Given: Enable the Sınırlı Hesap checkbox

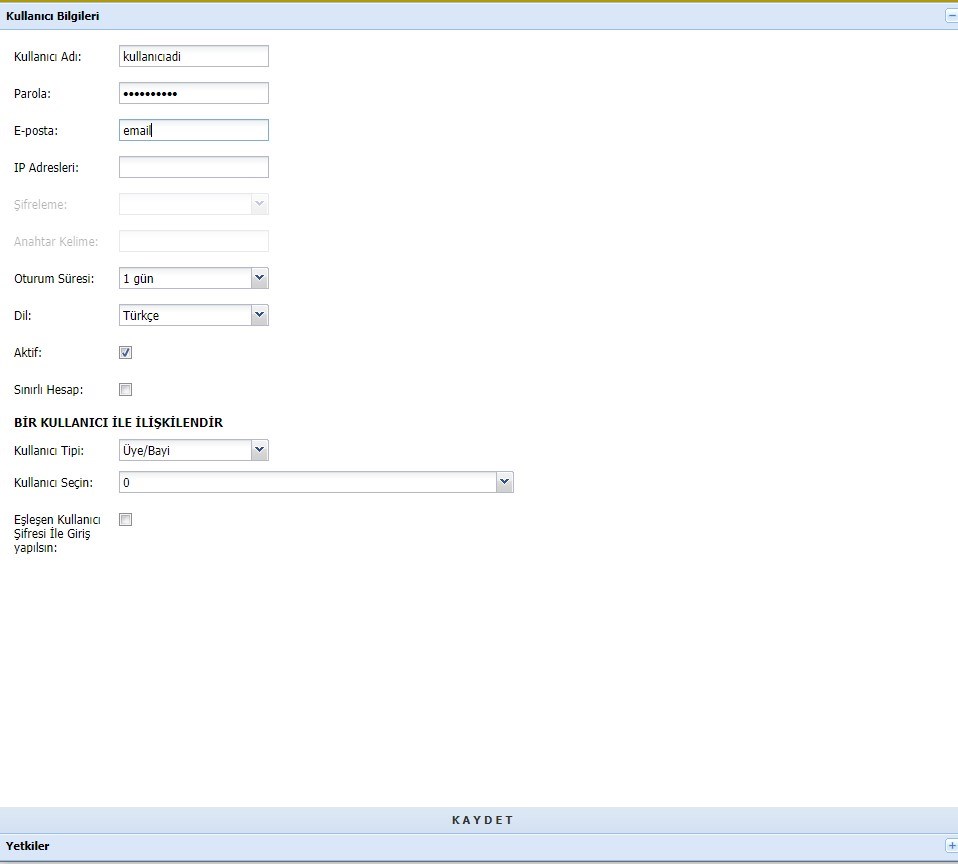Looking at the screenshot, I should [125, 390].
